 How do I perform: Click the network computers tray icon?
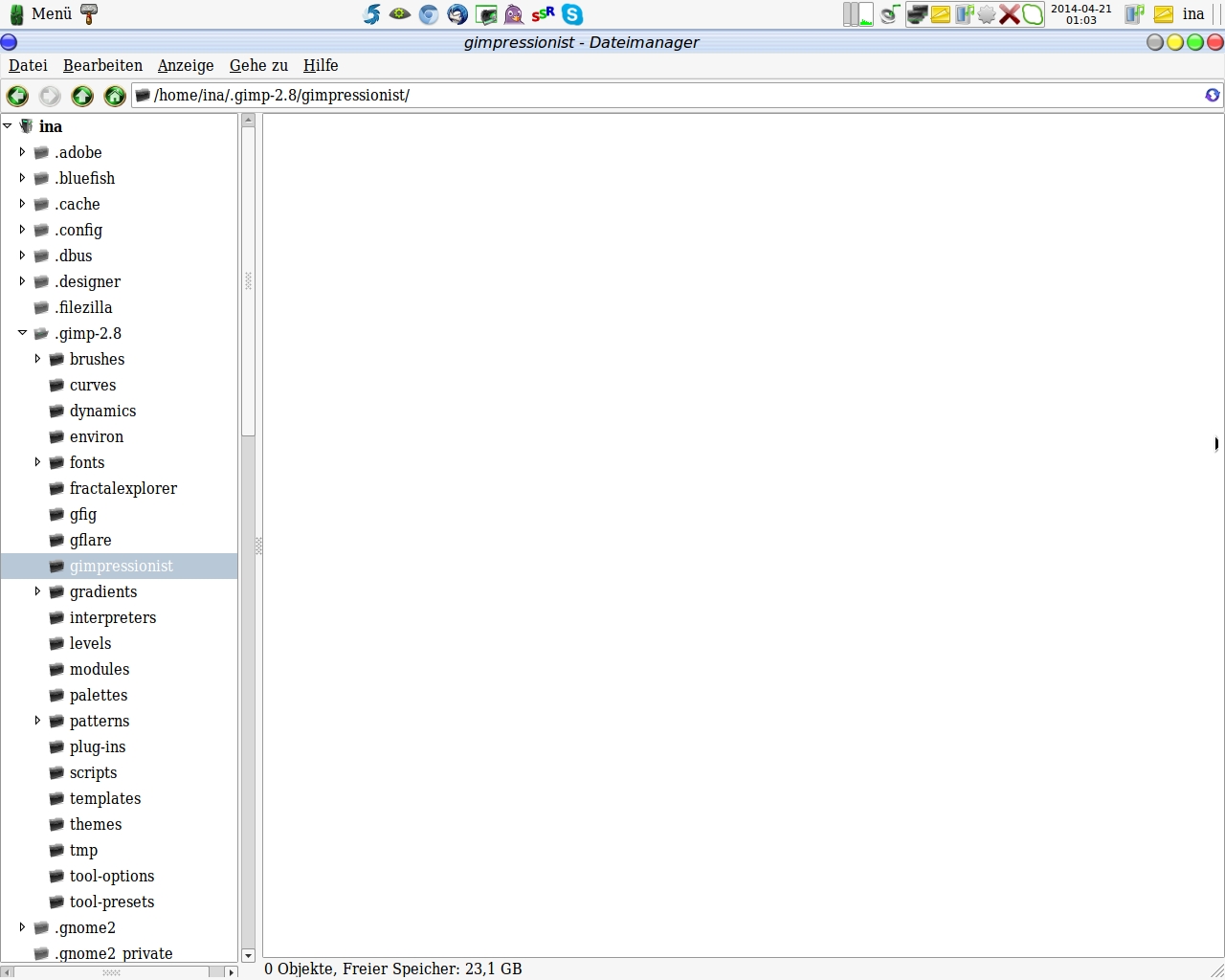click(918, 14)
